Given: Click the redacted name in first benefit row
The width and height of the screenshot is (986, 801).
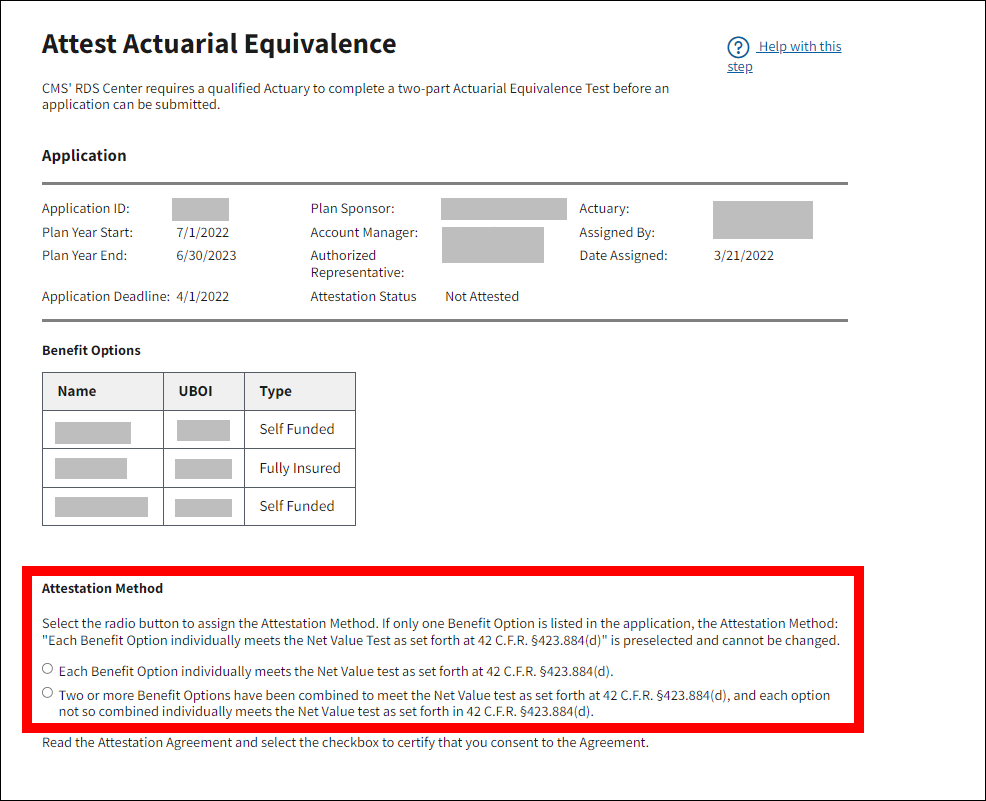Looking at the screenshot, I should pos(93,432).
